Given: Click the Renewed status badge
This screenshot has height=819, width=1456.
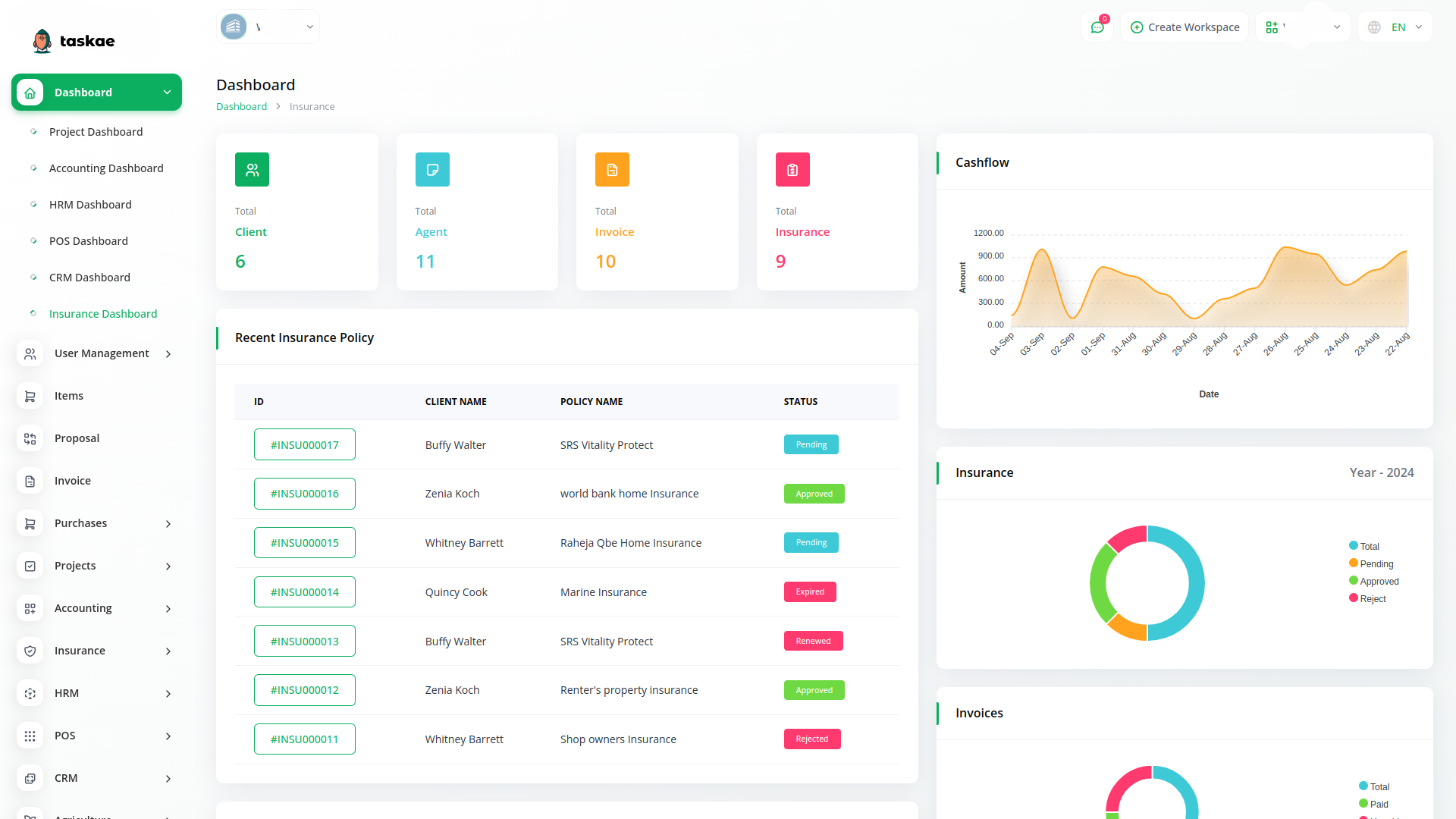Looking at the screenshot, I should tap(813, 642).
